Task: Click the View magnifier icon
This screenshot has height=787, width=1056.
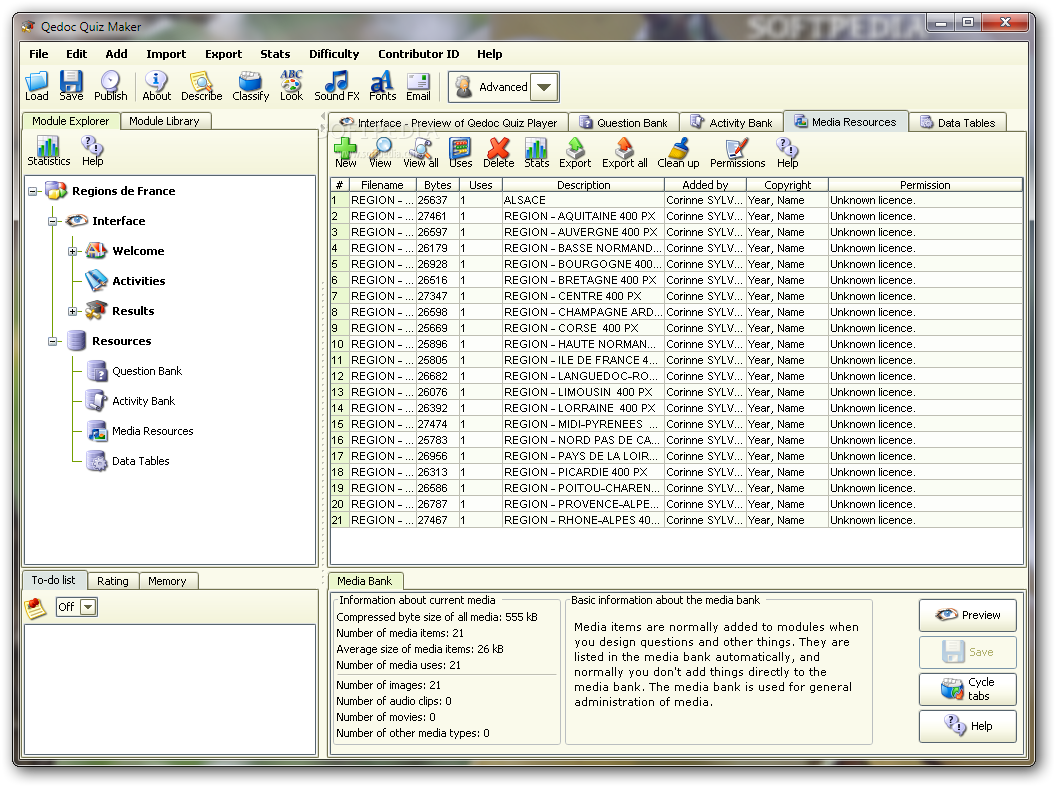Action: [381, 153]
